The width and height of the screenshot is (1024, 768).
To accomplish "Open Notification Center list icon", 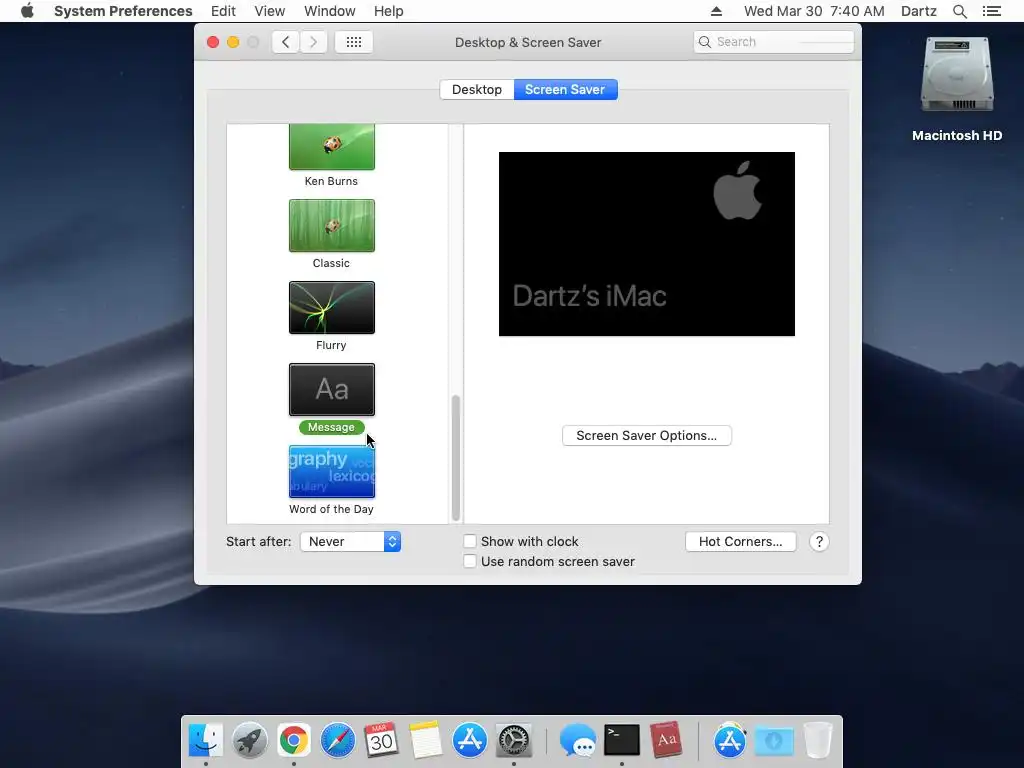I will [x=991, y=11].
